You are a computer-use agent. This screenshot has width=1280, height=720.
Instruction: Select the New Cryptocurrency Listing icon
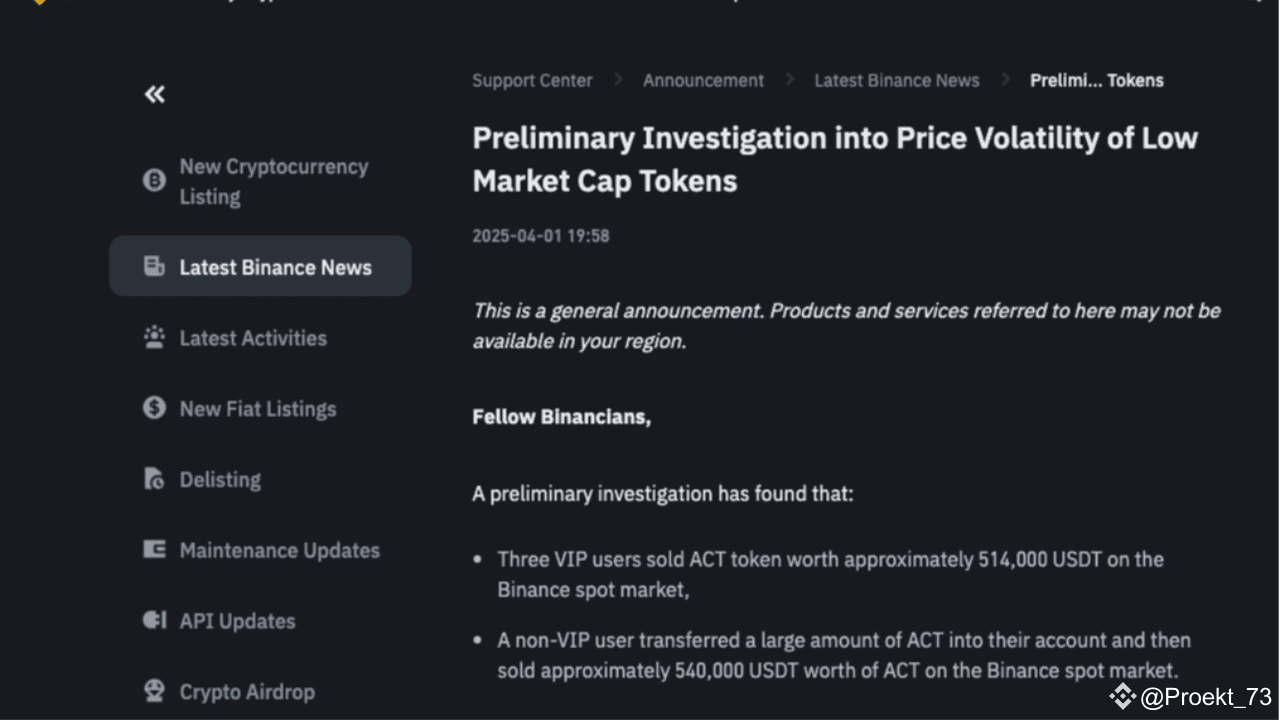[153, 181]
